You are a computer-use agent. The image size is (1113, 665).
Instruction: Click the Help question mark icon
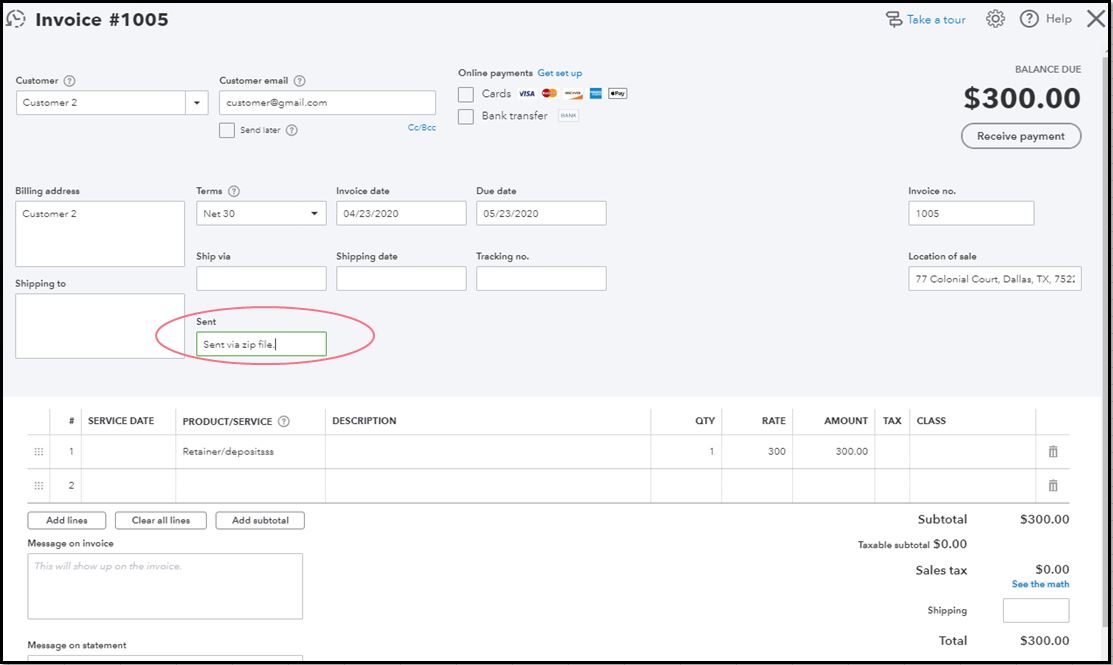(1029, 18)
